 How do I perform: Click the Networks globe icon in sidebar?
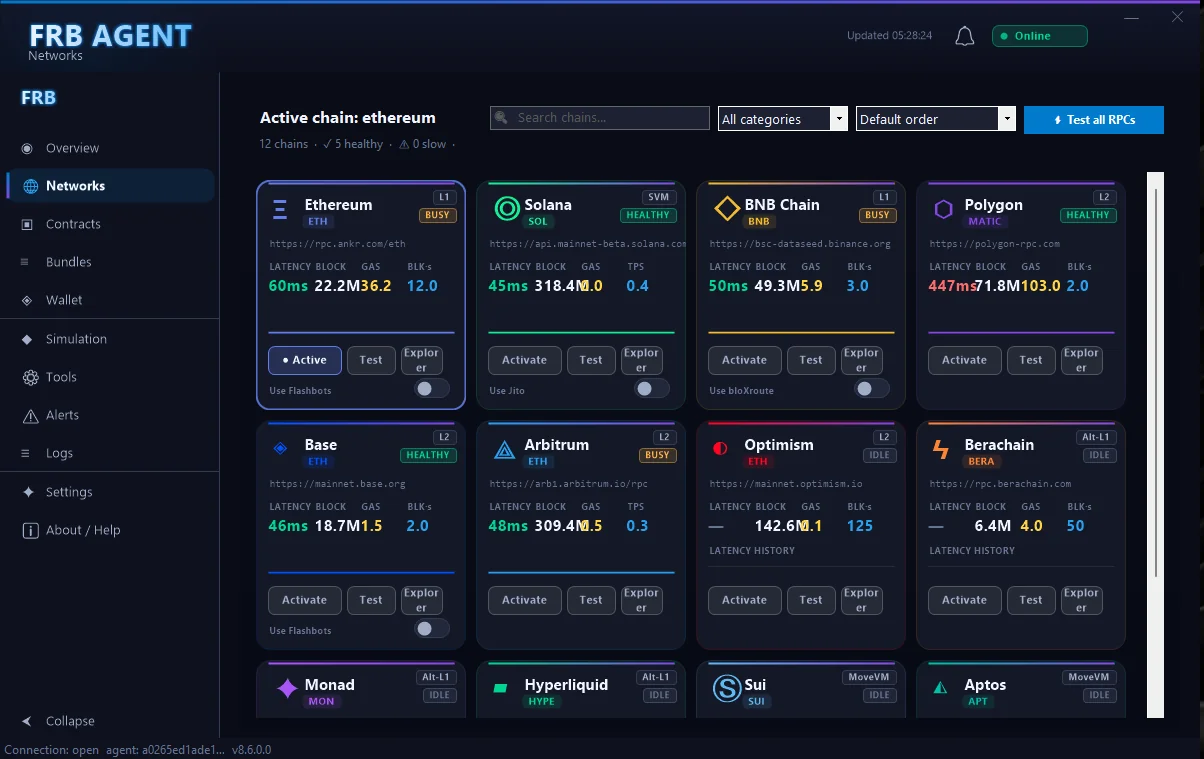coord(30,186)
